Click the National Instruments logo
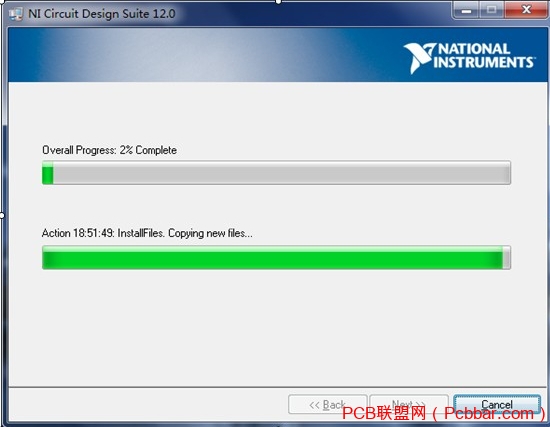This screenshot has width=550, height=427. 469,58
